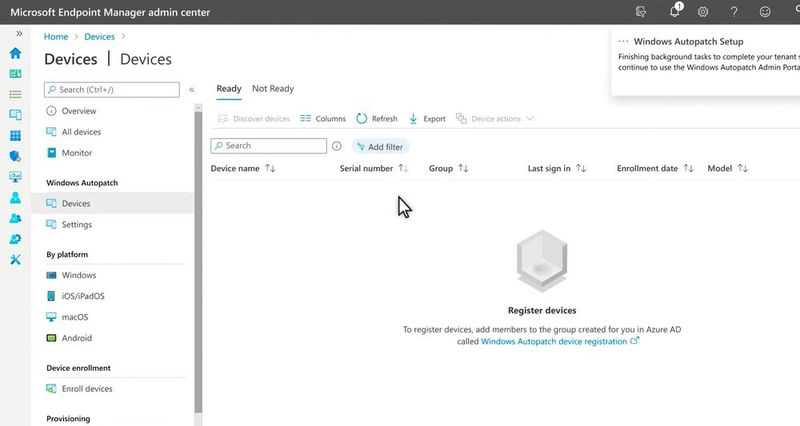
Task: Open Reports monitor icon in rail
Action: click(x=15, y=177)
